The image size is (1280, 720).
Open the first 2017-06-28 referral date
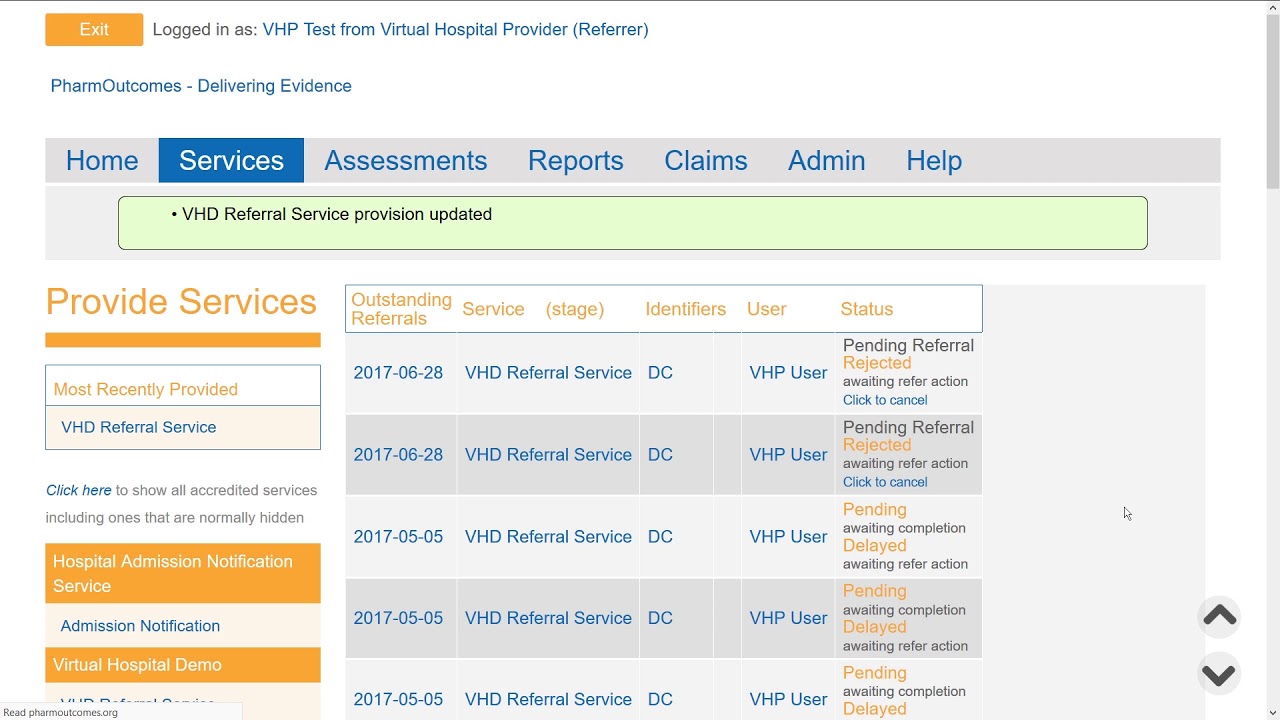(398, 373)
